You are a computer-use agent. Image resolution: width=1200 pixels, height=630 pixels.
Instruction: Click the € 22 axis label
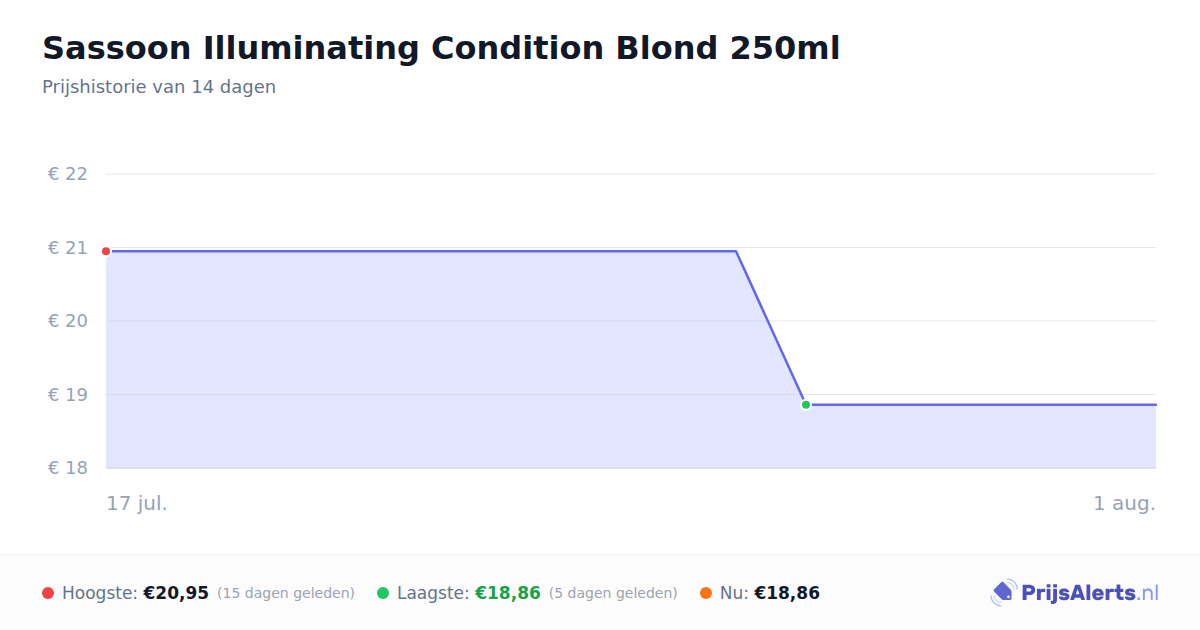click(x=68, y=174)
